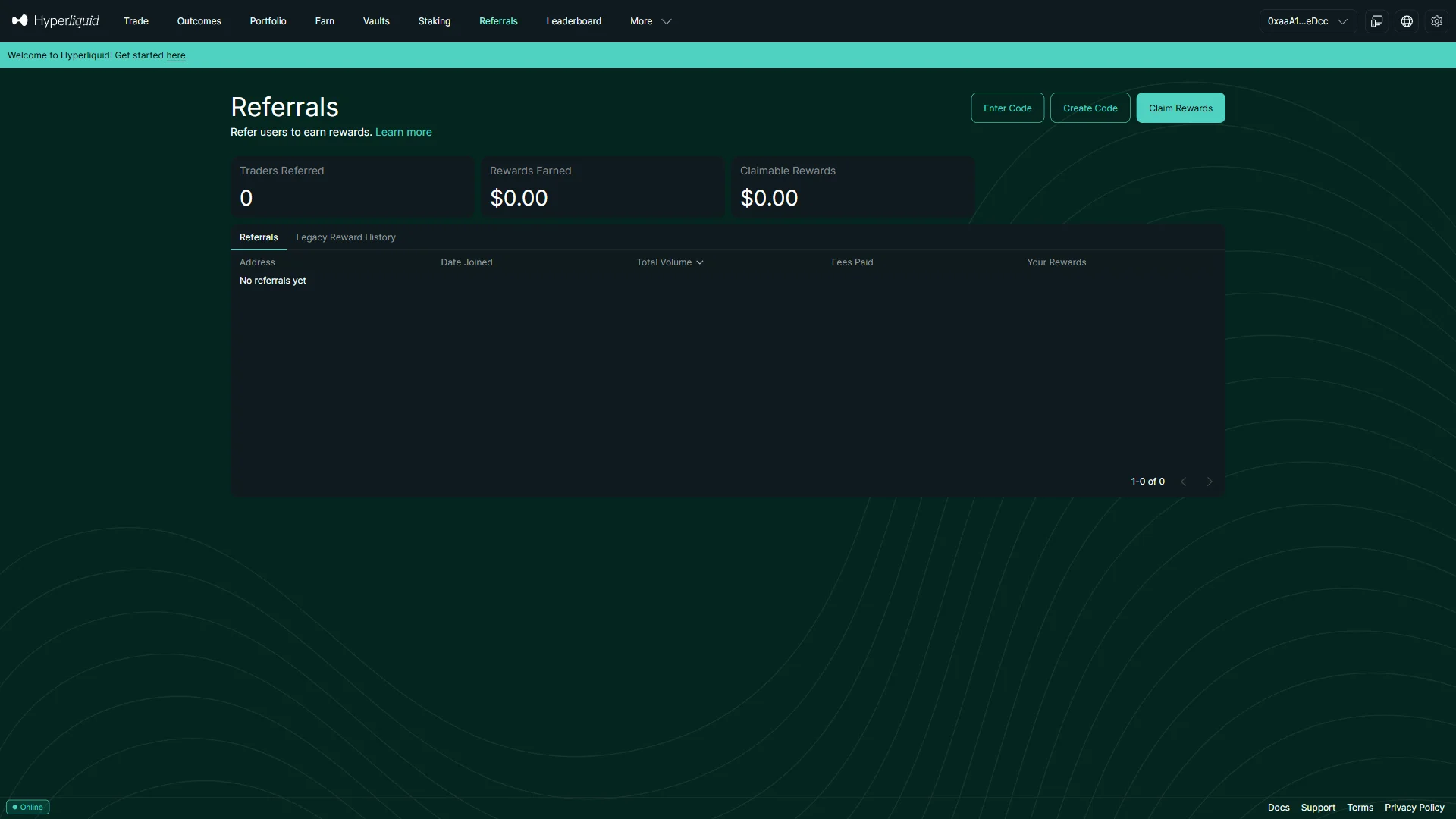Screen dimensions: 1456x819
Task: Follow the 'here' link in welcome banner
Action: click(176, 55)
